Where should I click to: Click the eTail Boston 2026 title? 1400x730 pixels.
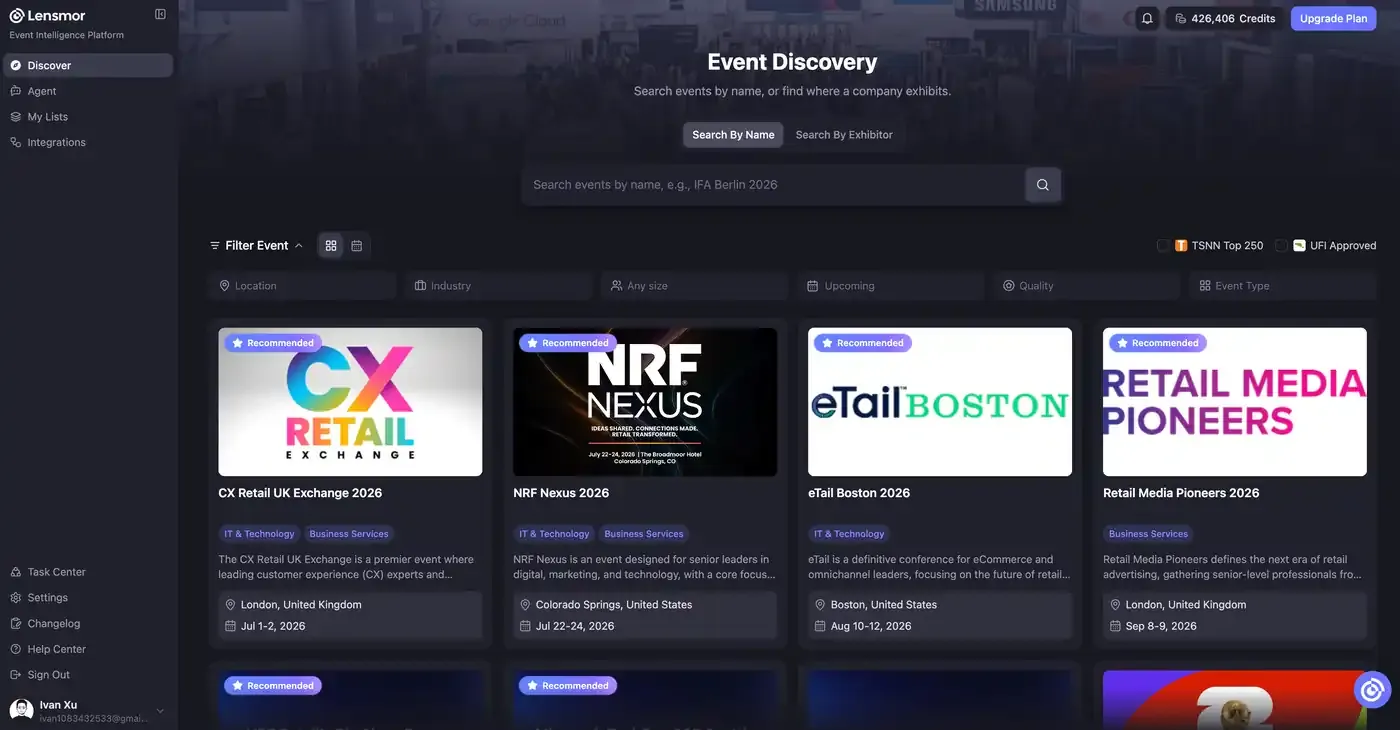[x=859, y=493]
